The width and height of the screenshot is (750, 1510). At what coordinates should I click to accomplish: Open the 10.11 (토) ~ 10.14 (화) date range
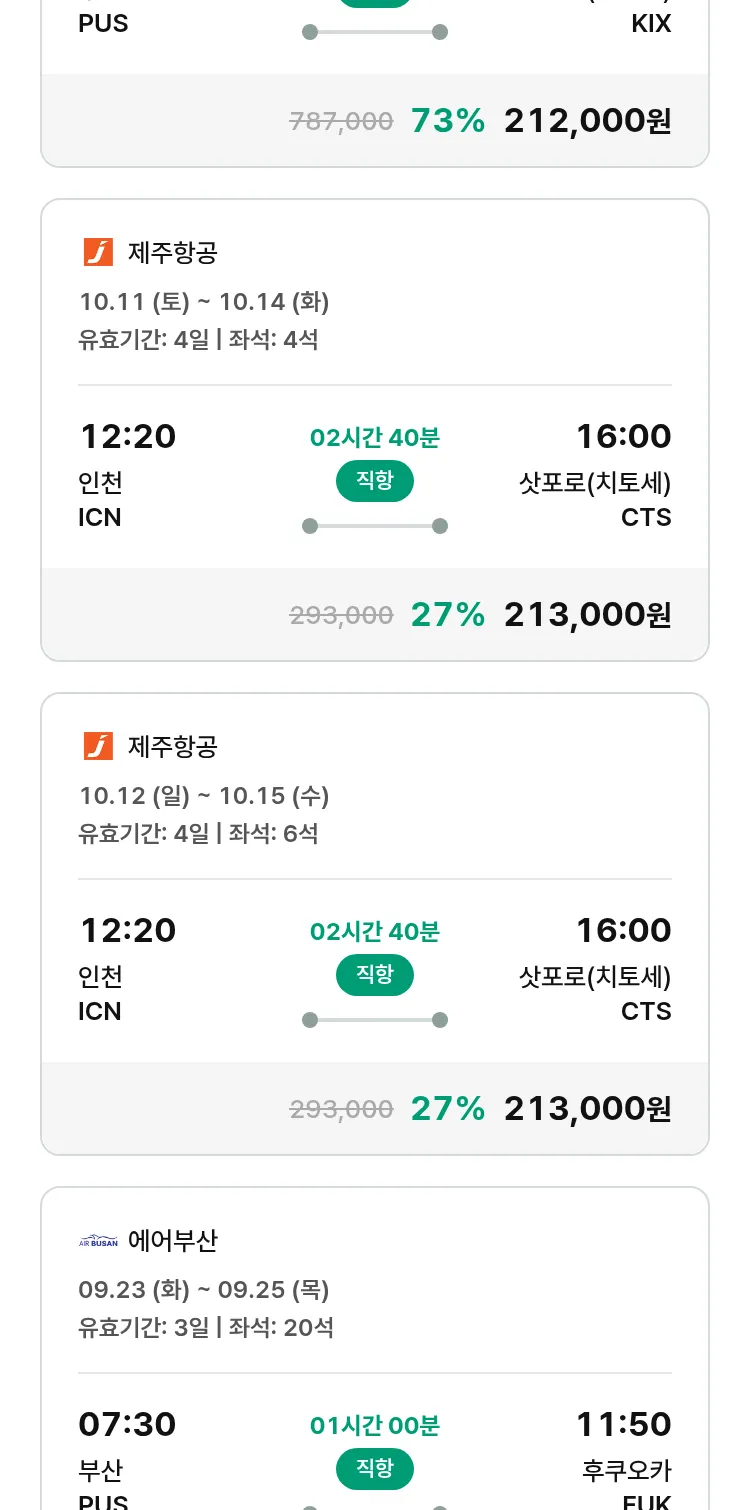(x=204, y=301)
